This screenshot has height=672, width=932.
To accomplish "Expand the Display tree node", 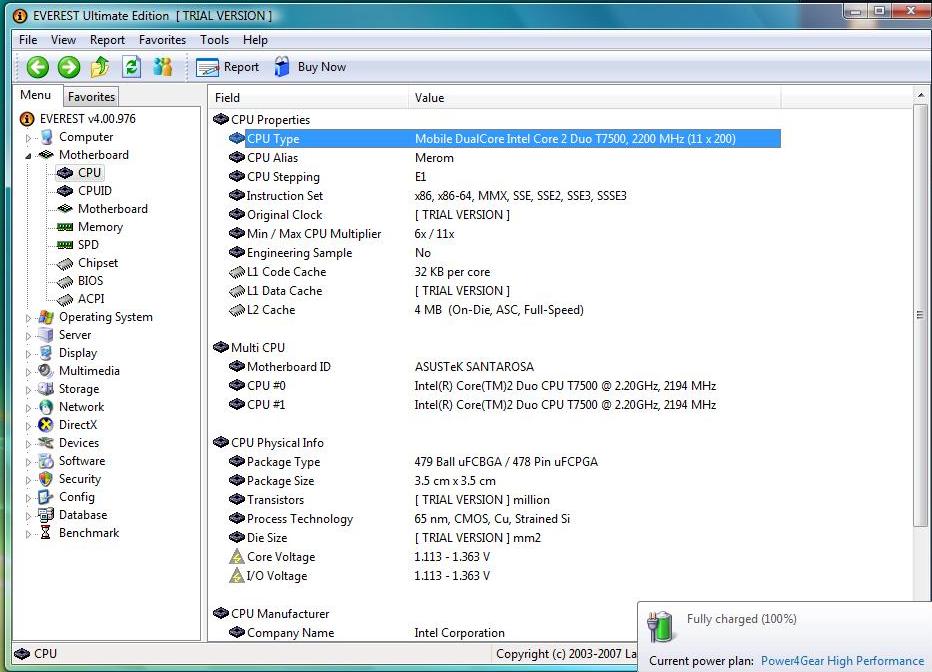I will pos(28,354).
